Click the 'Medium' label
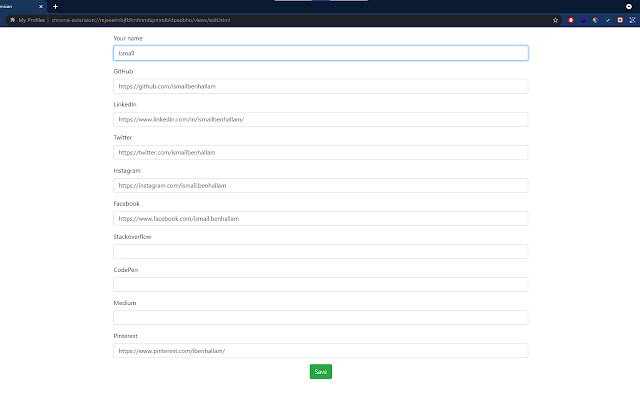 125,303
